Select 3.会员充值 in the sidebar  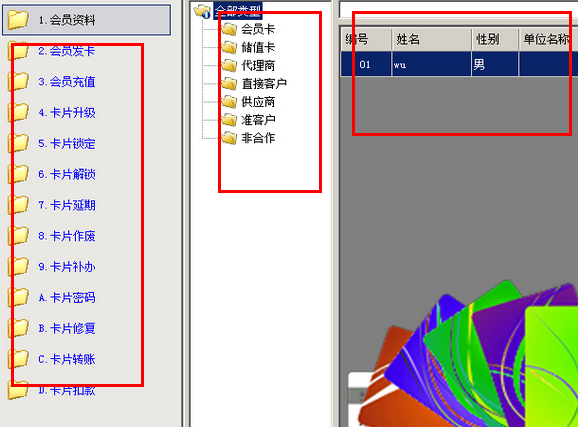click(x=67, y=81)
